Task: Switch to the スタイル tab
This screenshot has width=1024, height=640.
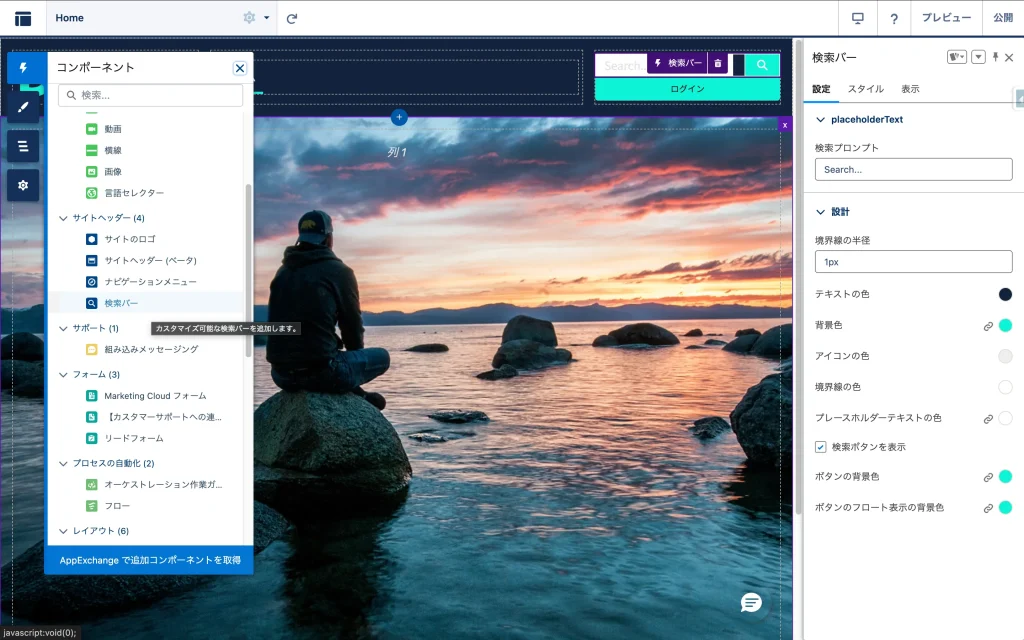Action: (865, 89)
